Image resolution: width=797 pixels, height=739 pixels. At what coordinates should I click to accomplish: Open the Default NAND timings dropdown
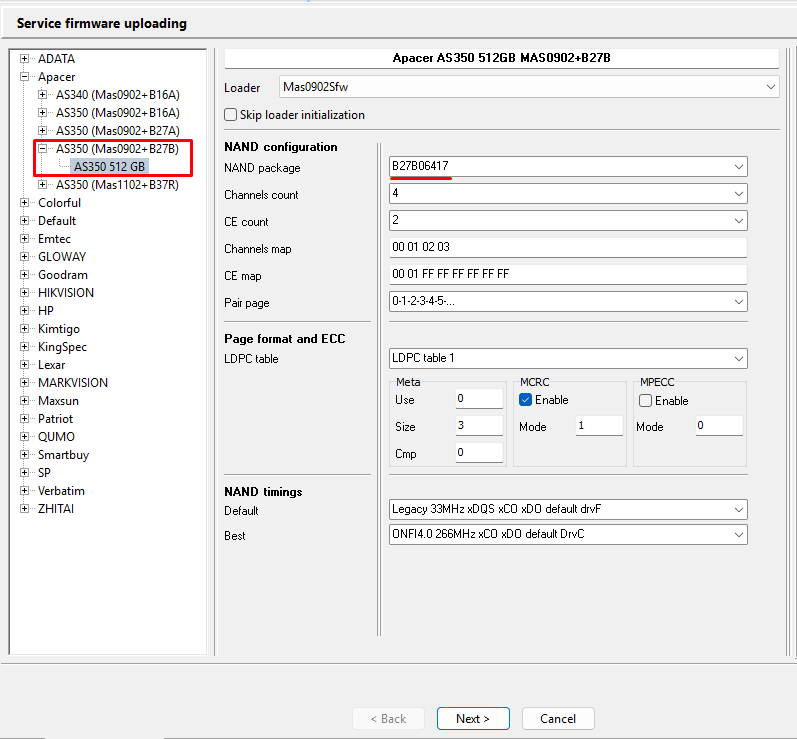(x=568, y=509)
